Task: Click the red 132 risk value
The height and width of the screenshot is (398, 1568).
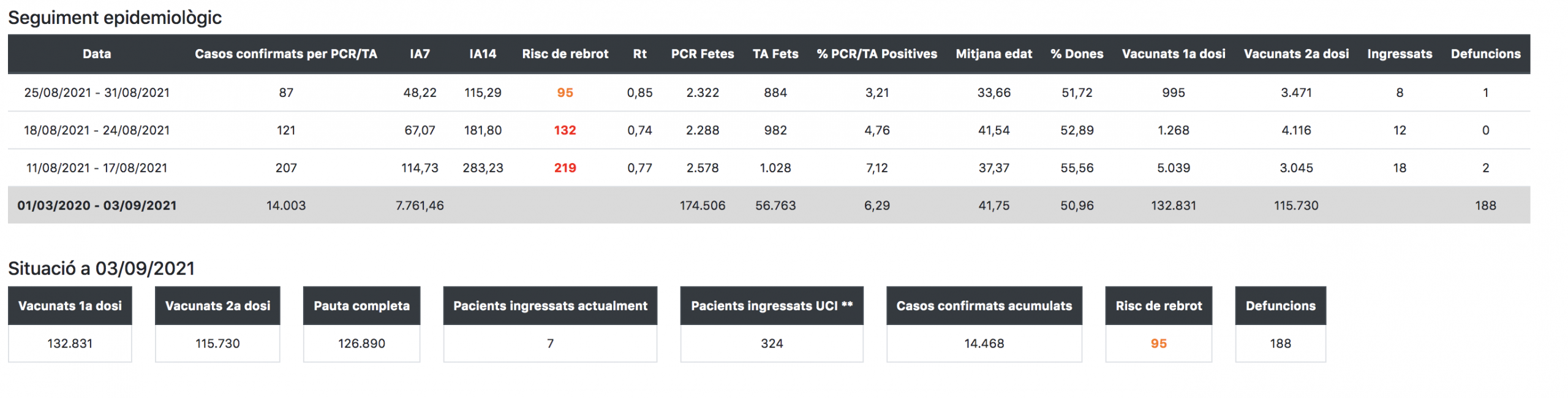Action: coord(565,130)
